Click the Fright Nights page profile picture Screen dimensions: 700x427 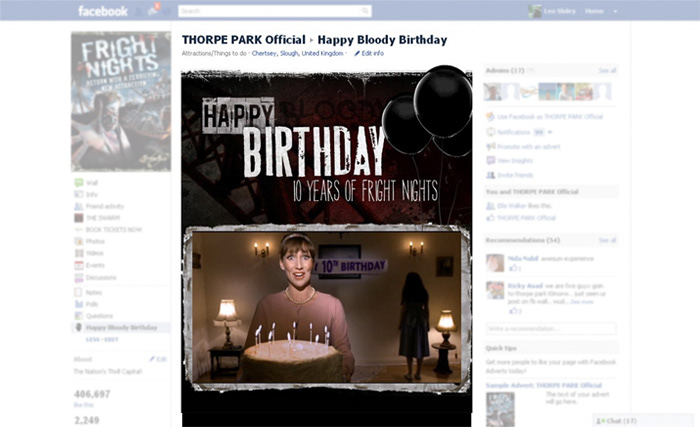tap(121, 101)
